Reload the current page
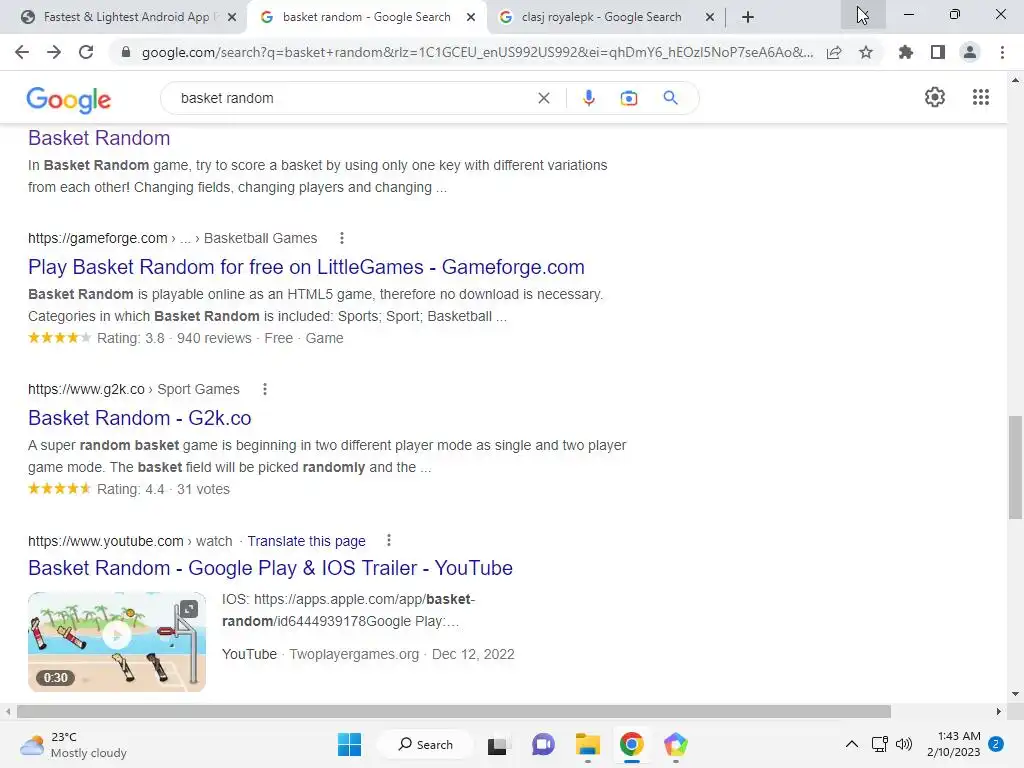Screen dimensions: 1024x768 tap(86, 52)
